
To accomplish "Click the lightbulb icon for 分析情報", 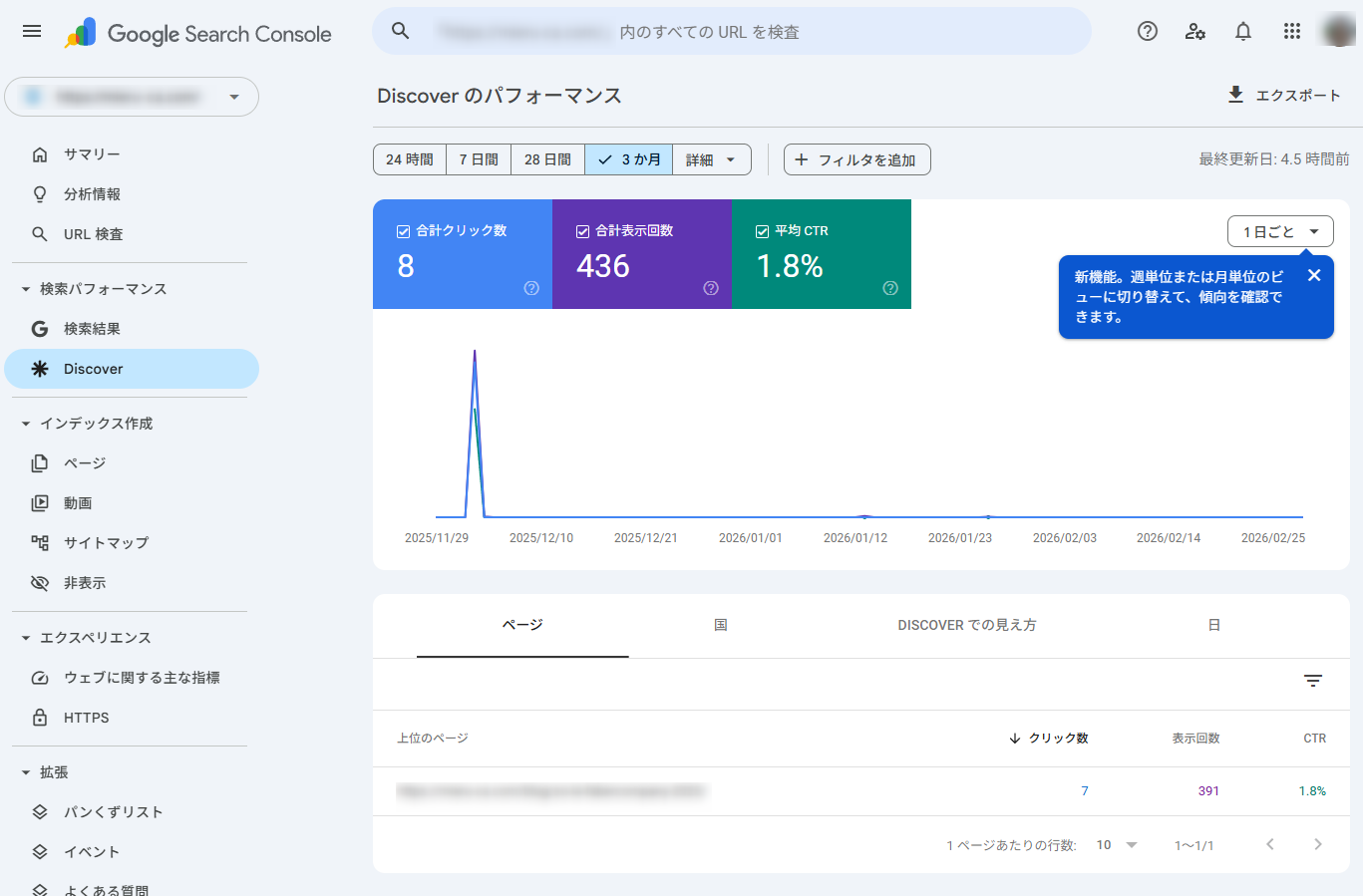I will [x=40, y=194].
